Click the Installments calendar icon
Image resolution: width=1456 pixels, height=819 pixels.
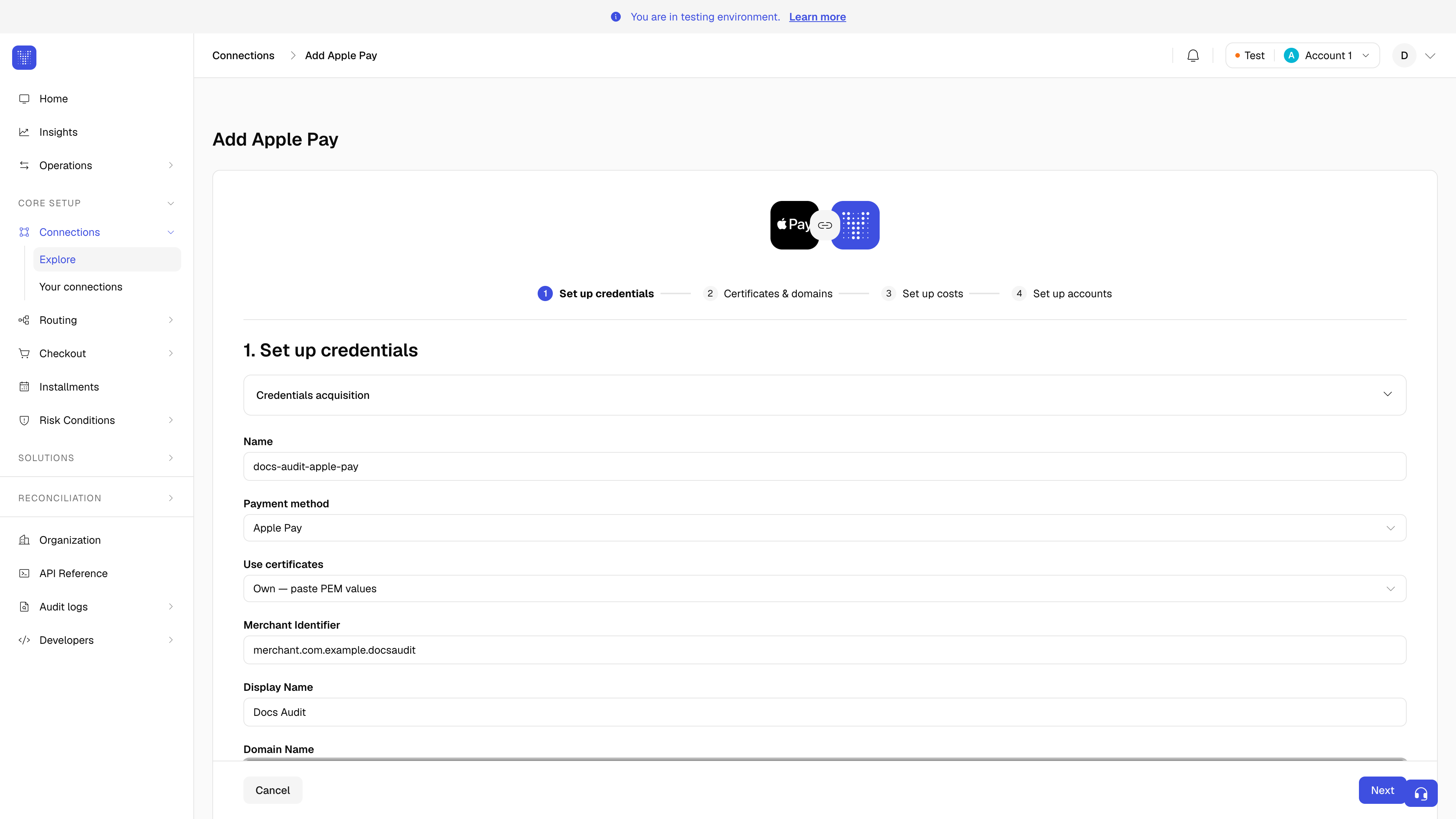(24, 387)
